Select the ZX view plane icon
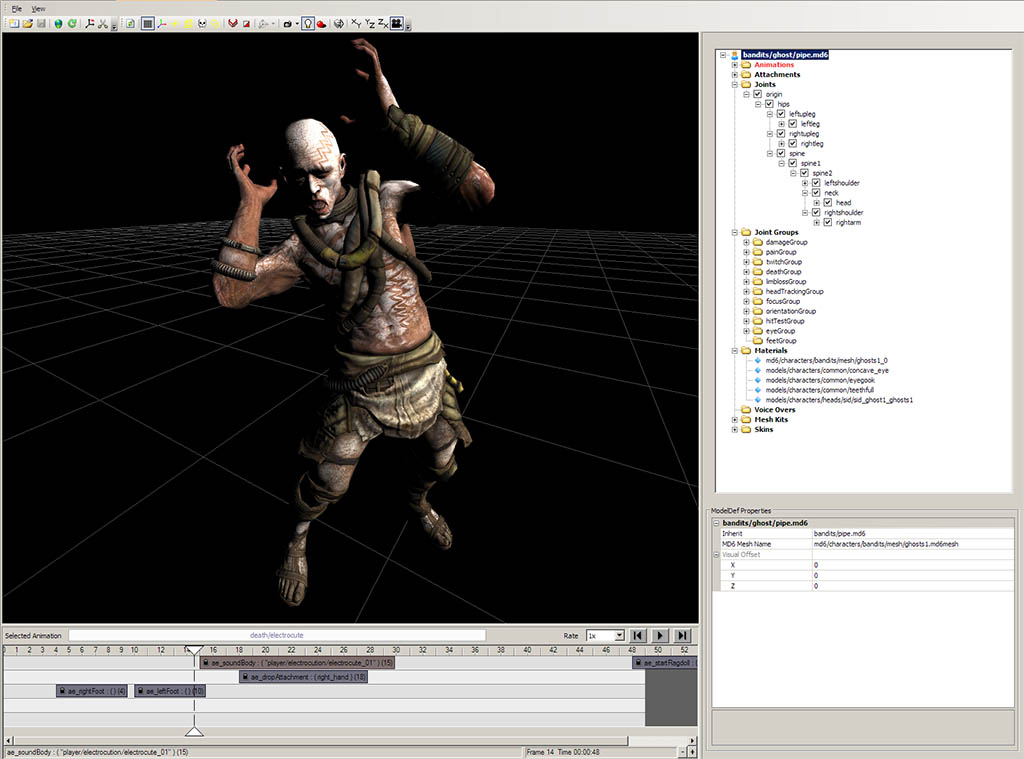Image resolution: width=1024 pixels, height=759 pixels. [x=383, y=24]
